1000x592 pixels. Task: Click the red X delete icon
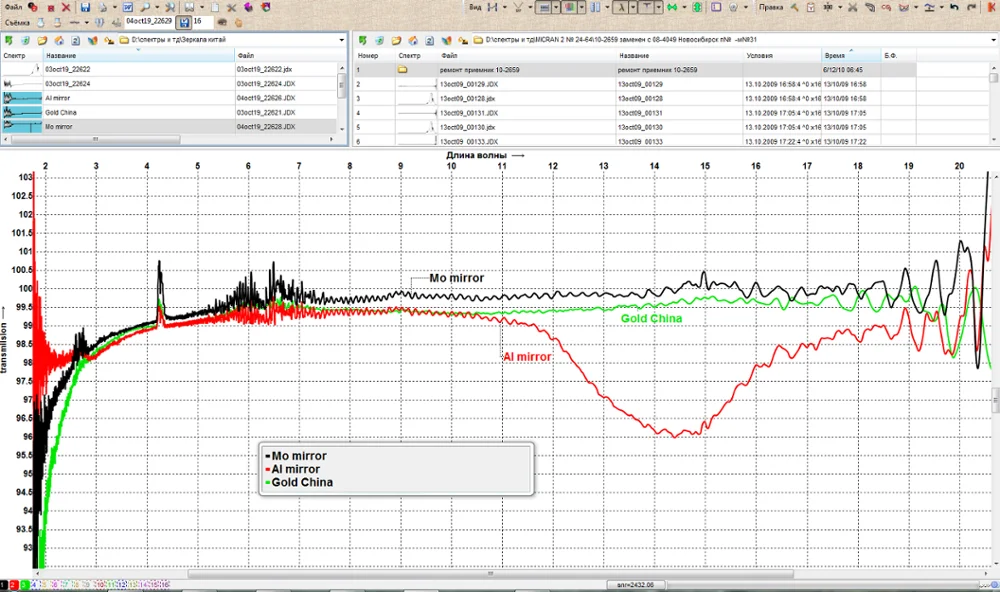[x=65, y=7]
